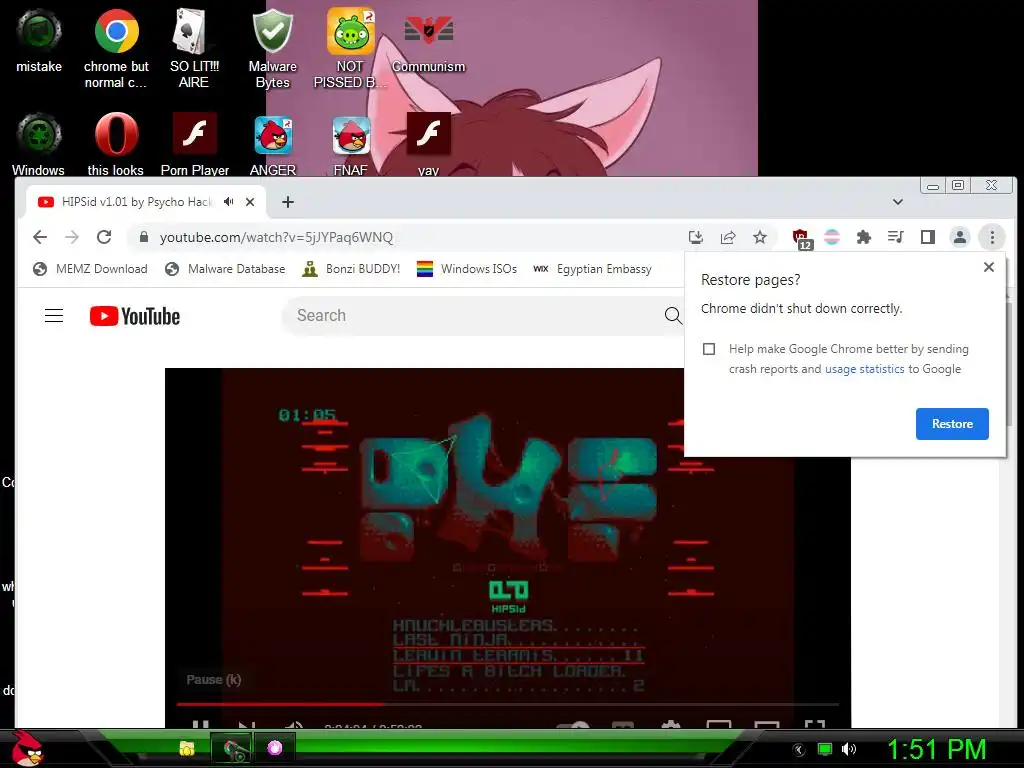Close the HIPSid v1.01 tab
The image size is (1024, 768).
(x=249, y=202)
